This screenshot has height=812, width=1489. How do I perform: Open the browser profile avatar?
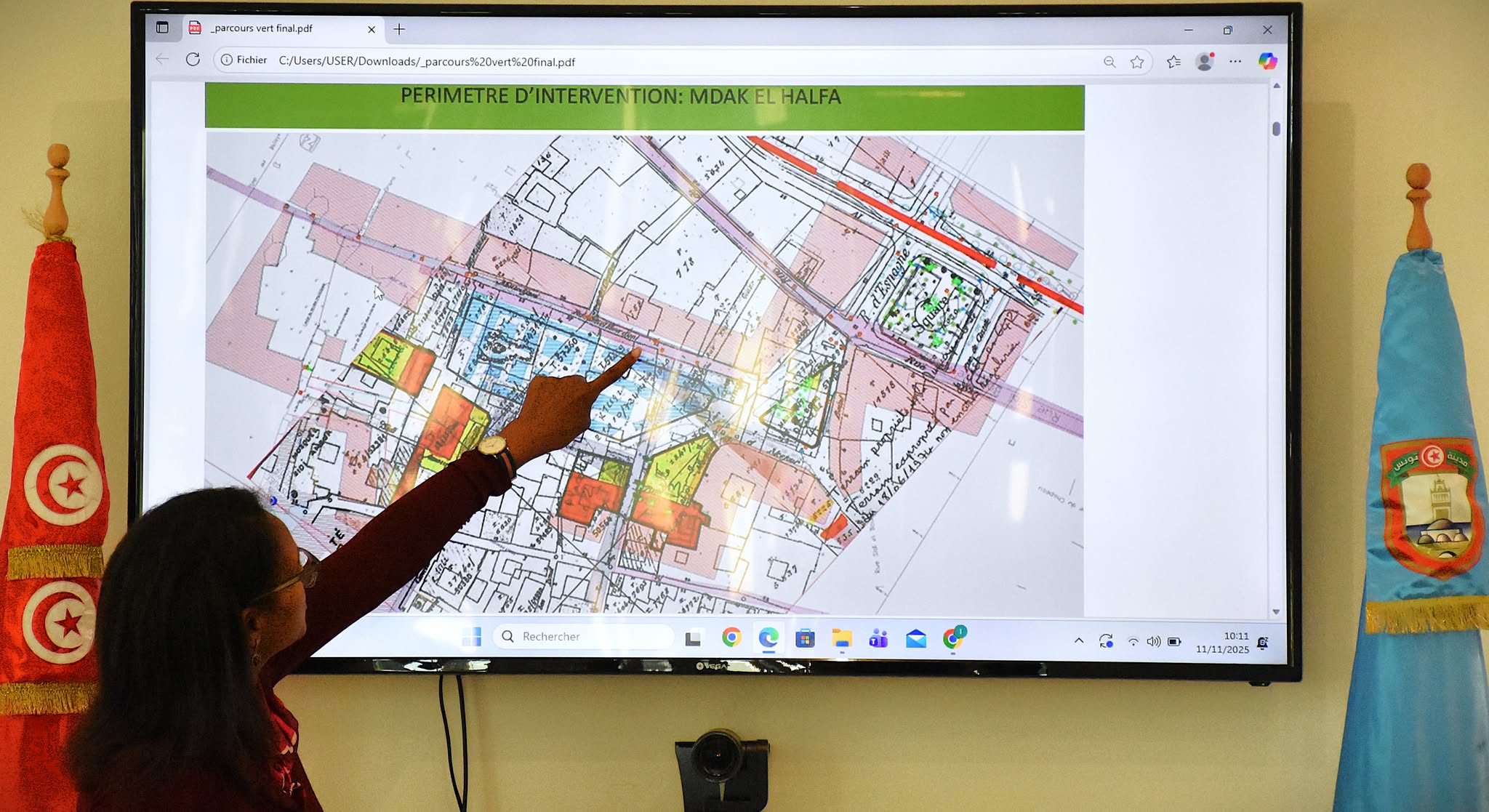[1205, 62]
